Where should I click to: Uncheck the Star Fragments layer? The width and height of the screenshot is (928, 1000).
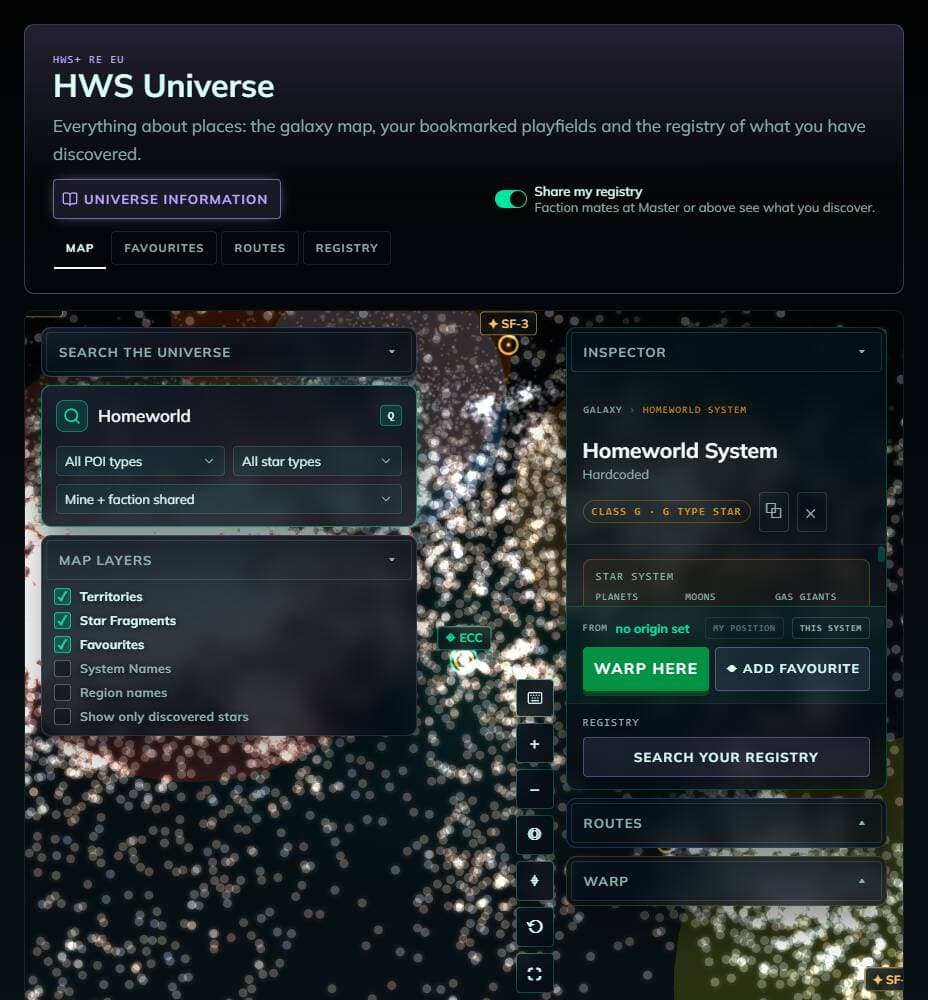pos(63,621)
